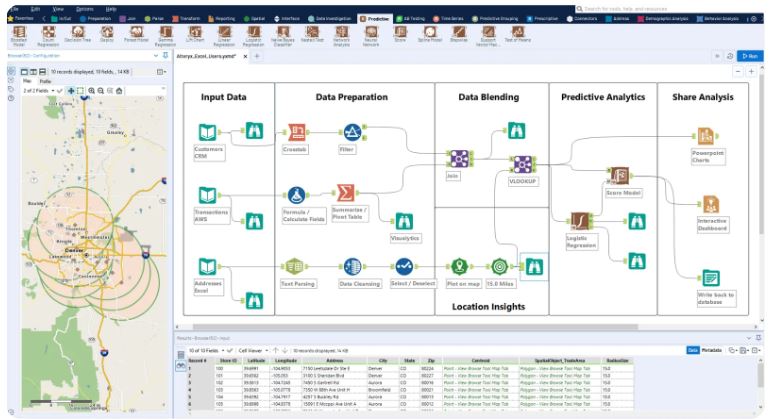Image resolution: width=770 pixels, height=419 pixels.
Task: Zoom out canvas with minus button
Action: tap(738, 72)
